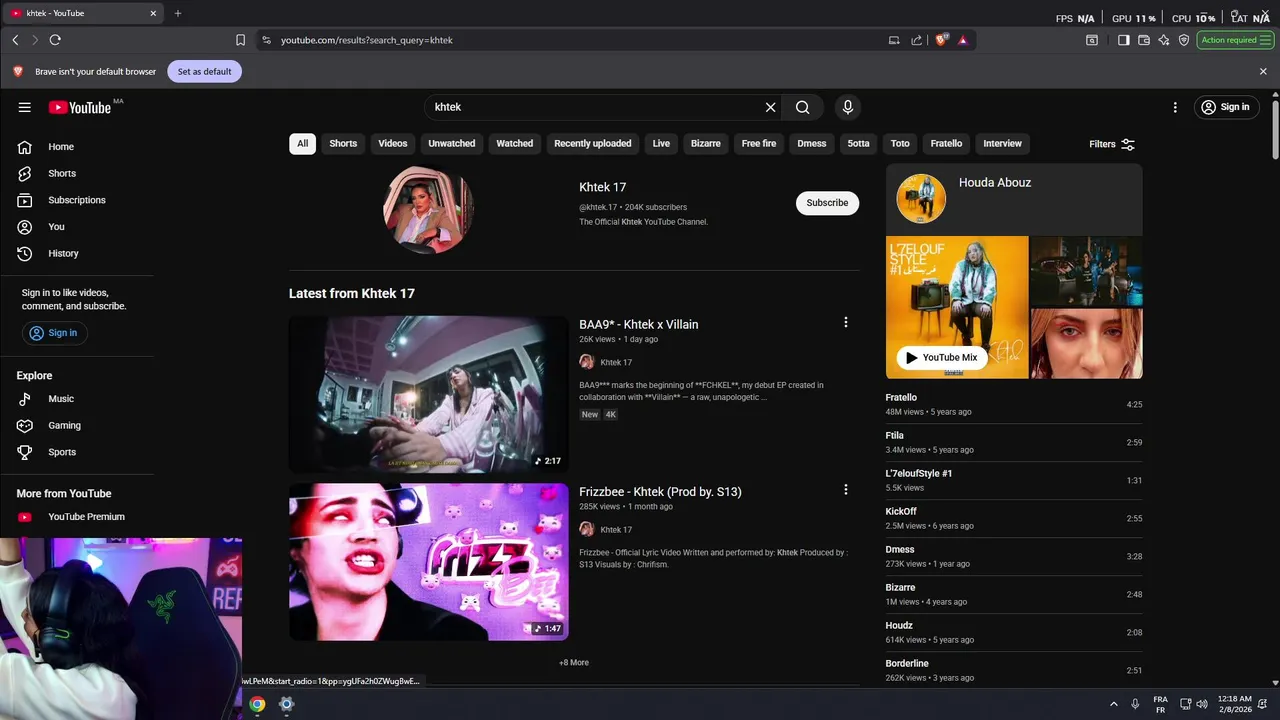1280x720 pixels.
Task: Open Chrome from the Windows taskbar
Action: click(257, 704)
